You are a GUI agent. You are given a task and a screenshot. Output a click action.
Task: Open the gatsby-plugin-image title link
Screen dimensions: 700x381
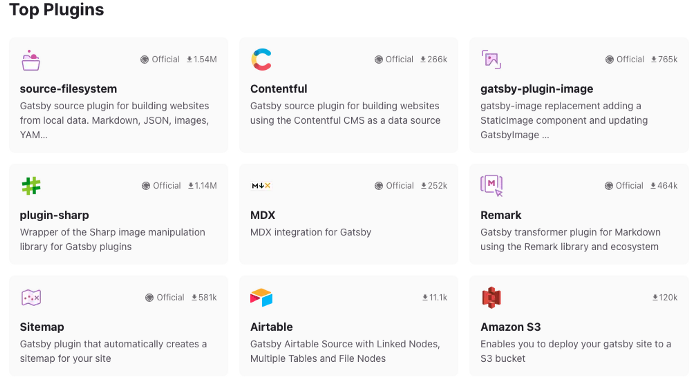(537, 89)
